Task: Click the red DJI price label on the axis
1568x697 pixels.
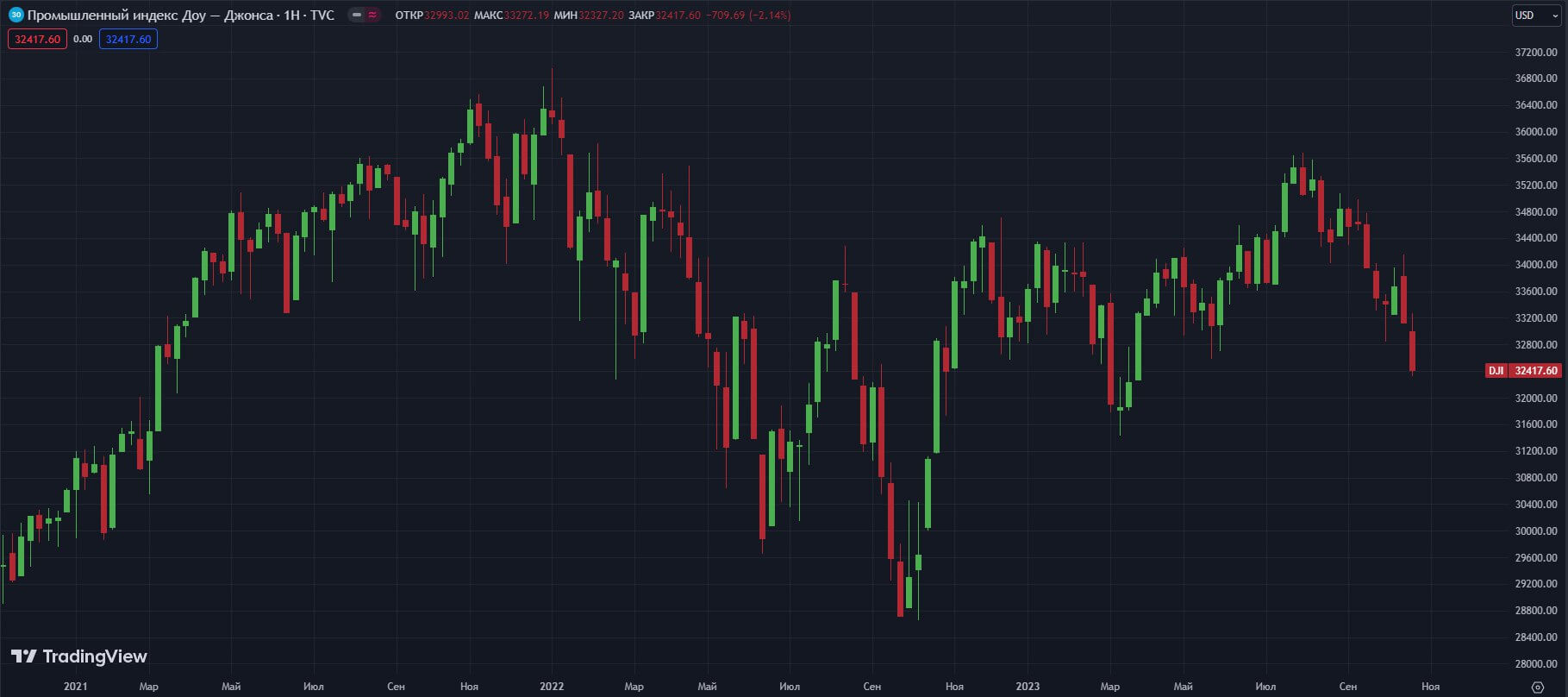Action: pos(1523,371)
